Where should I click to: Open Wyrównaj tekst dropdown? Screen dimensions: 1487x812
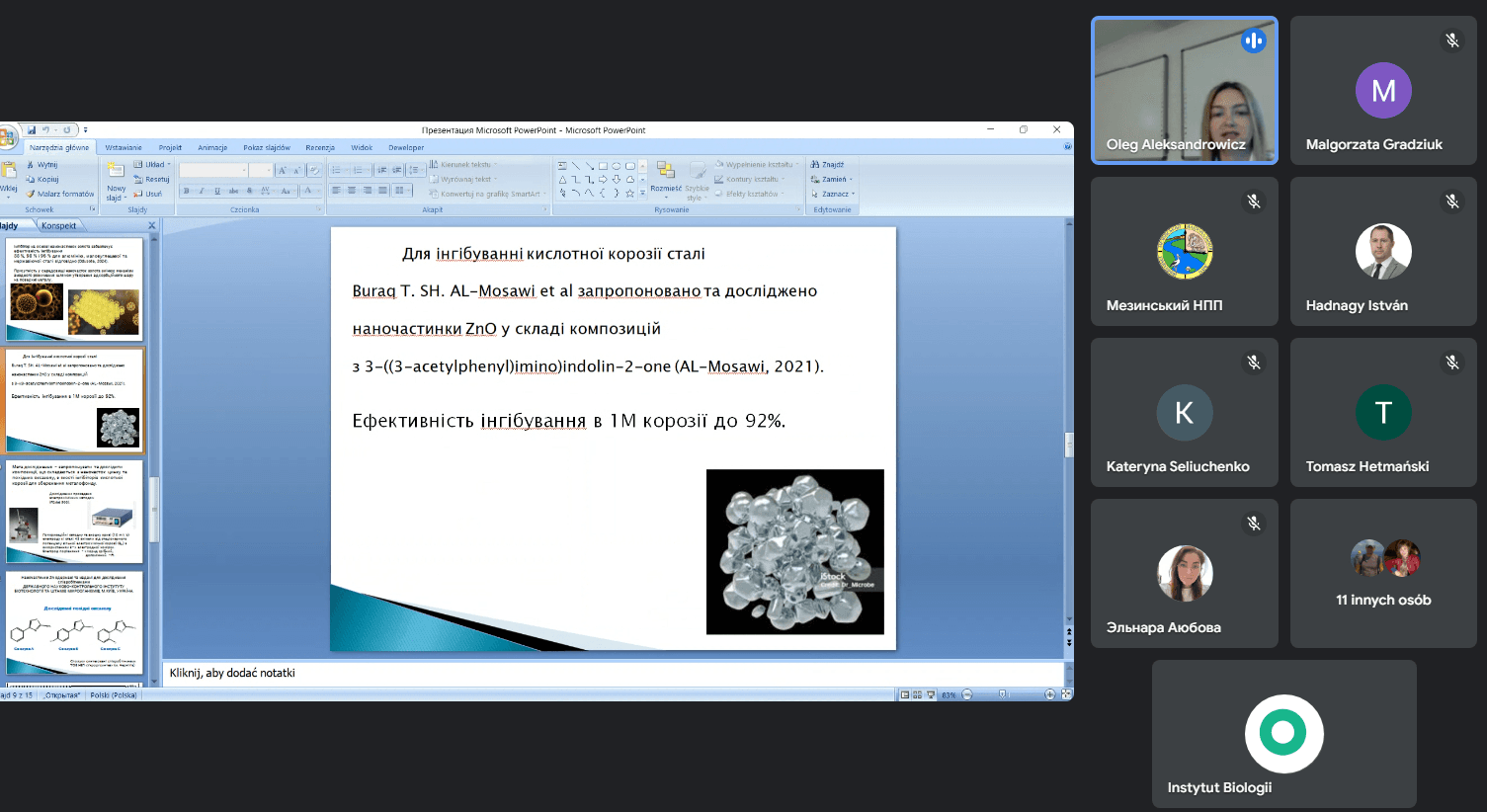click(x=463, y=179)
